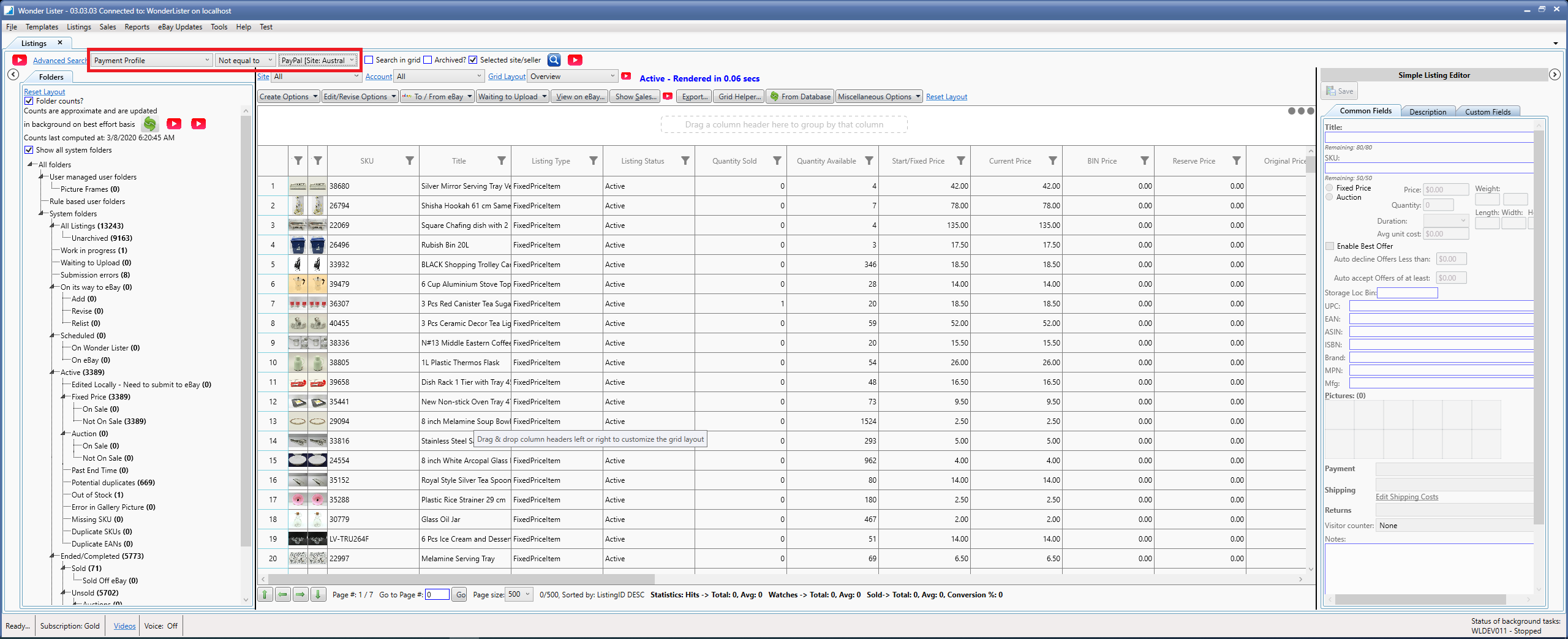1568x639 pixels.
Task: Go to next page with right arrow
Action: [301, 594]
